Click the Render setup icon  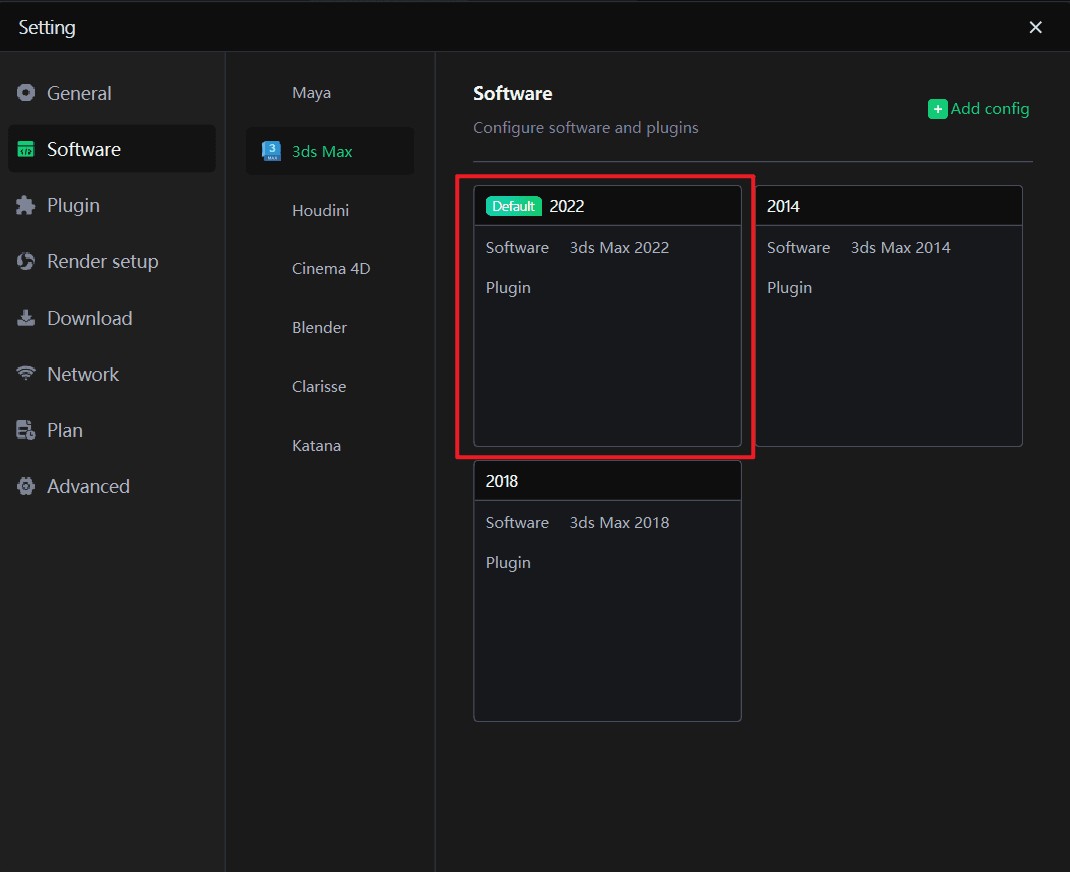click(x=26, y=261)
